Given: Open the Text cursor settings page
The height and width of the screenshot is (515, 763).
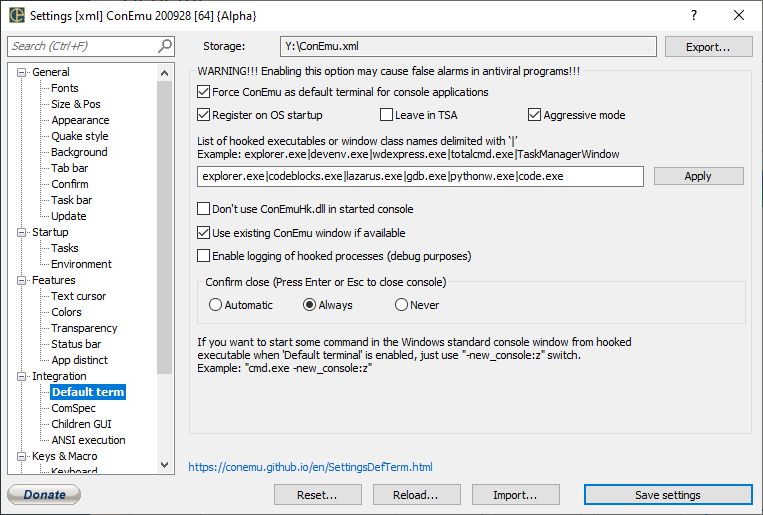Looking at the screenshot, I should pos(78,296).
